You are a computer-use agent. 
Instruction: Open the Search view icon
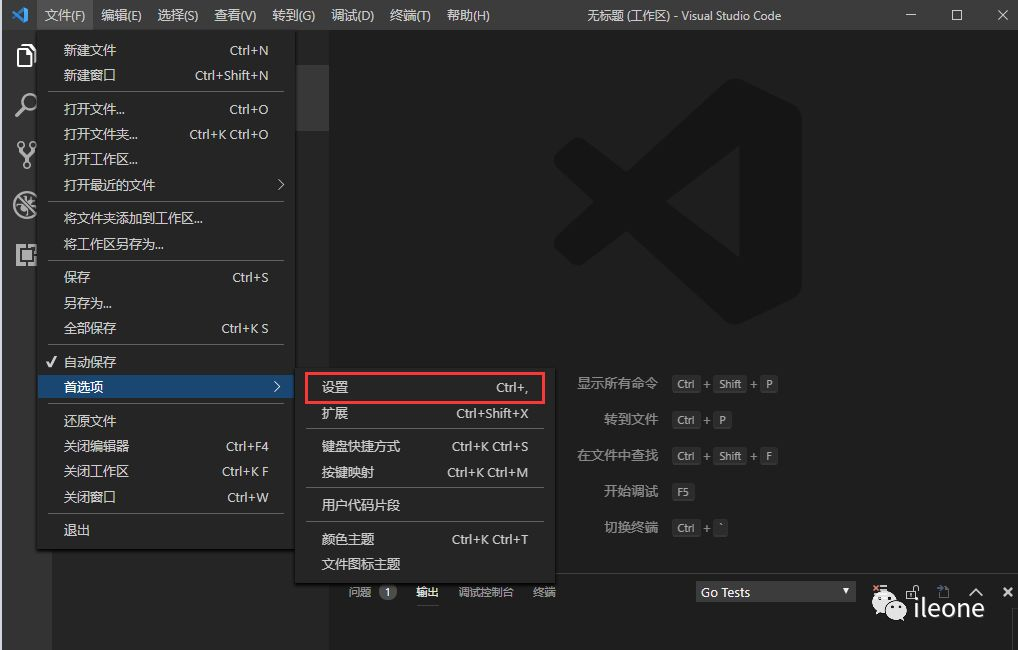[25, 105]
